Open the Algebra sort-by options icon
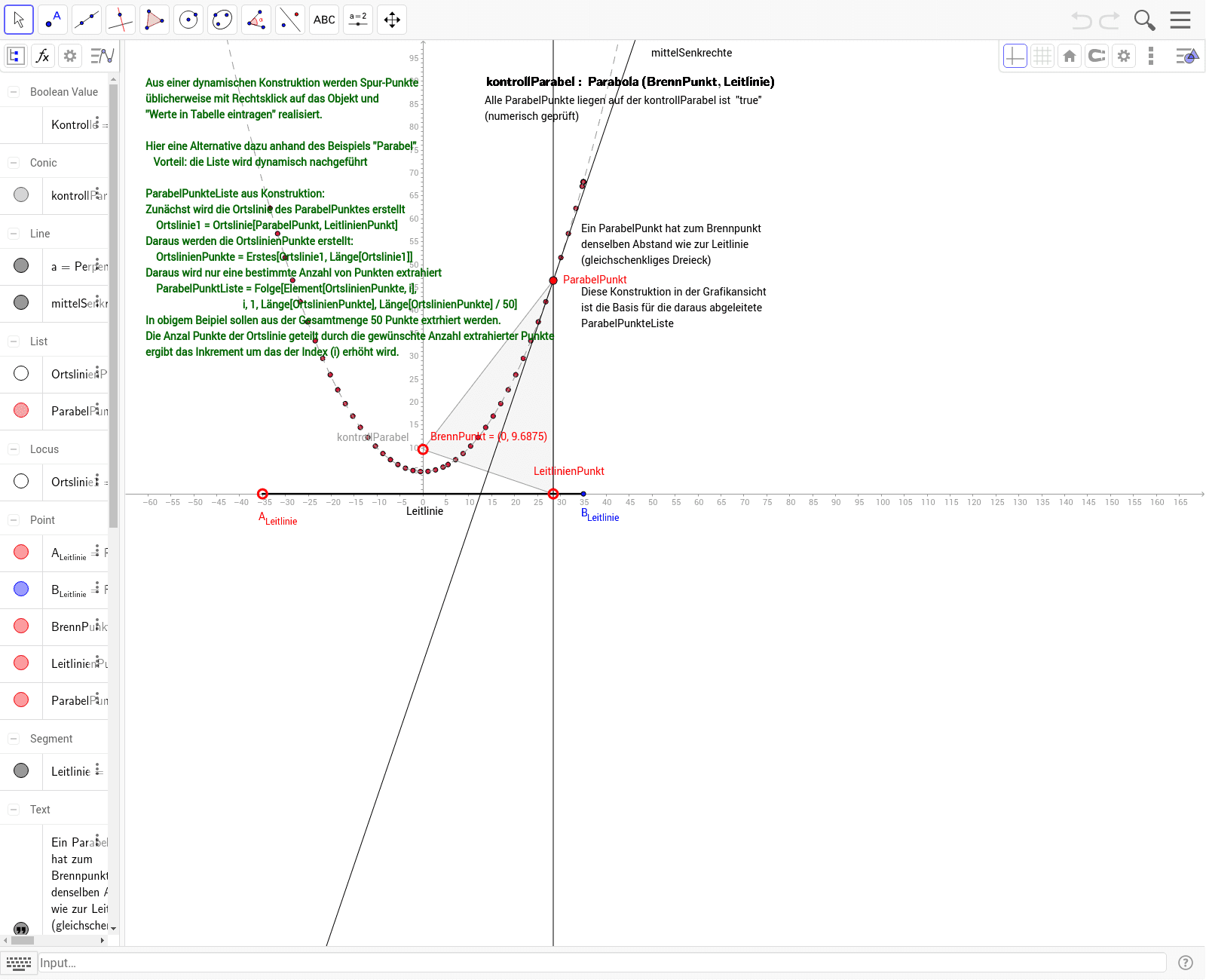The height and width of the screenshot is (980, 1206). 102,56
